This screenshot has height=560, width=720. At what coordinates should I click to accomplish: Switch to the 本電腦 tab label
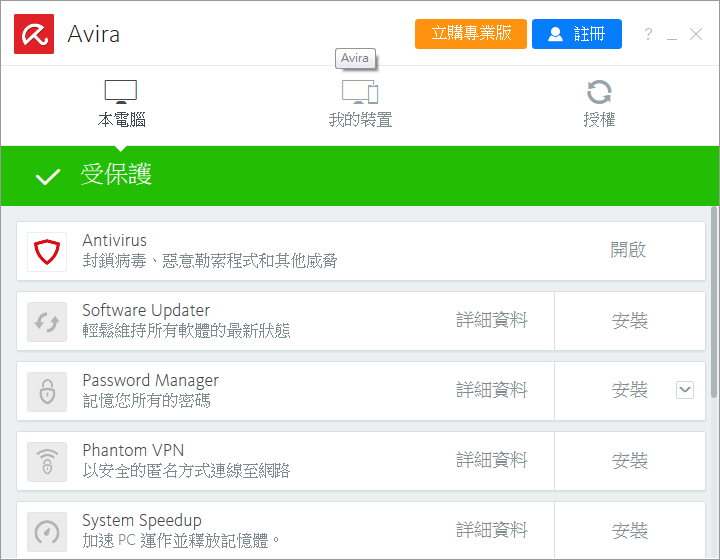coord(121,119)
